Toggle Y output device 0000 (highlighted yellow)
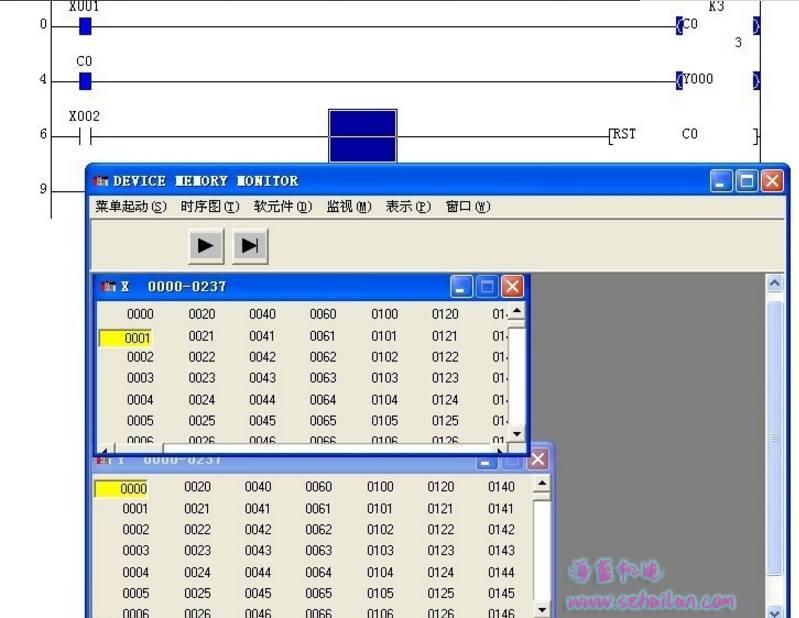 click(x=121, y=489)
